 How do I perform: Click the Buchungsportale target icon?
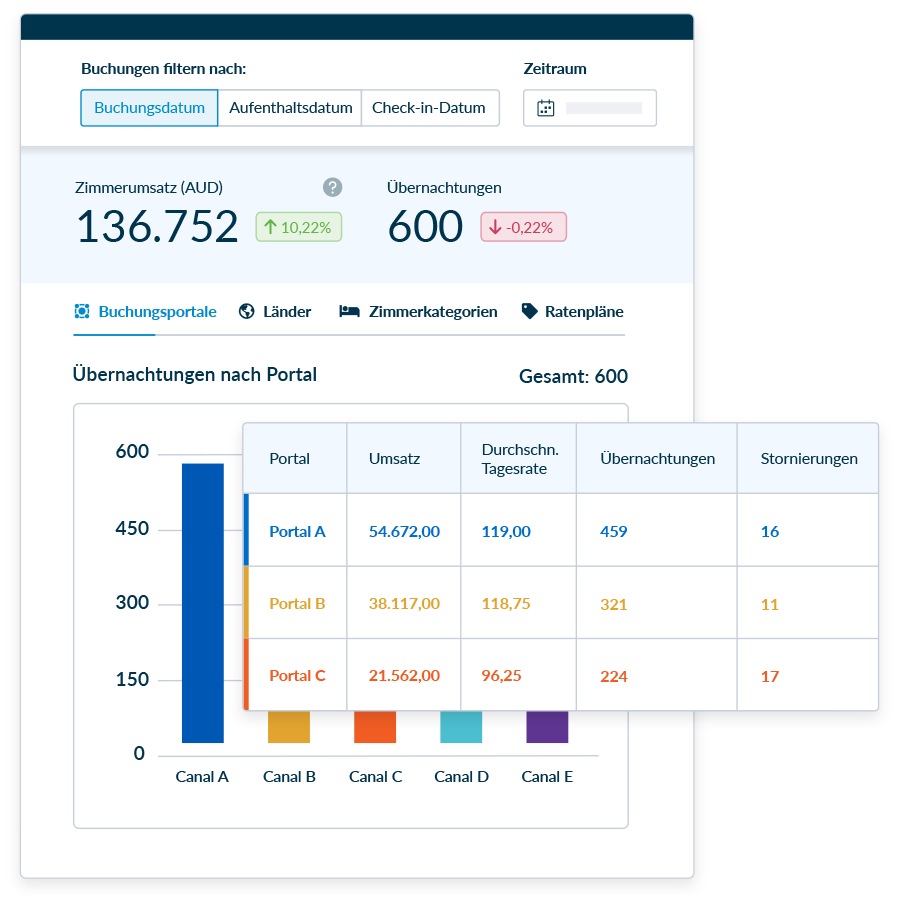tap(81, 311)
